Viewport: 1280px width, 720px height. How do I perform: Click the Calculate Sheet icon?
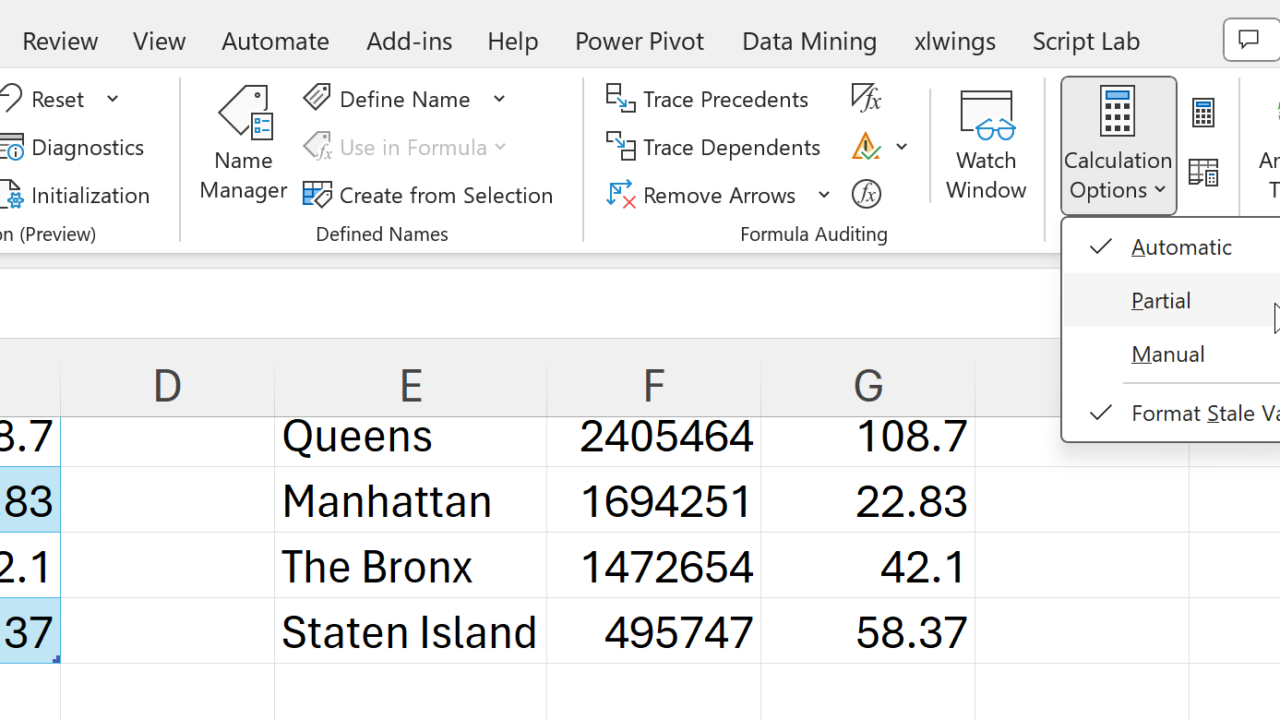pyautogui.click(x=1203, y=173)
